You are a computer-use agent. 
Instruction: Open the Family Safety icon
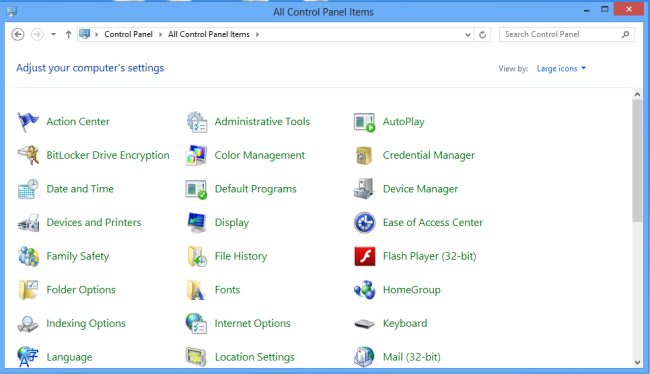(28, 256)
